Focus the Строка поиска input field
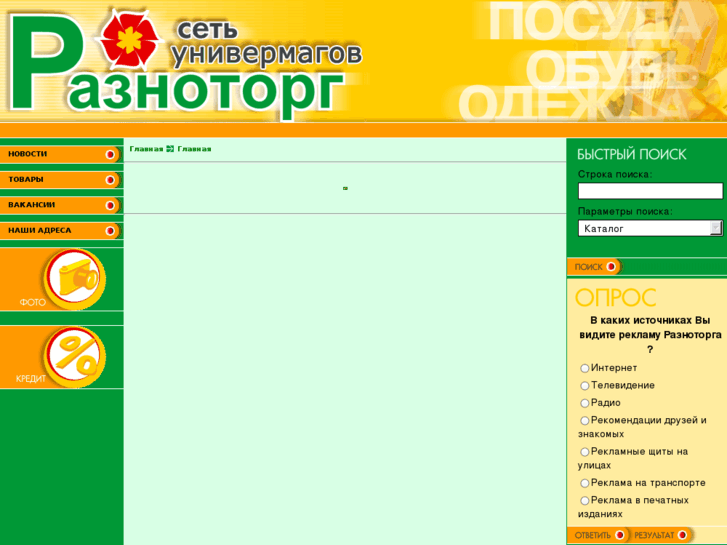Image resolution: width=727 pixels, height=545 pixels. pyautogui.click(x=650, y=191)
